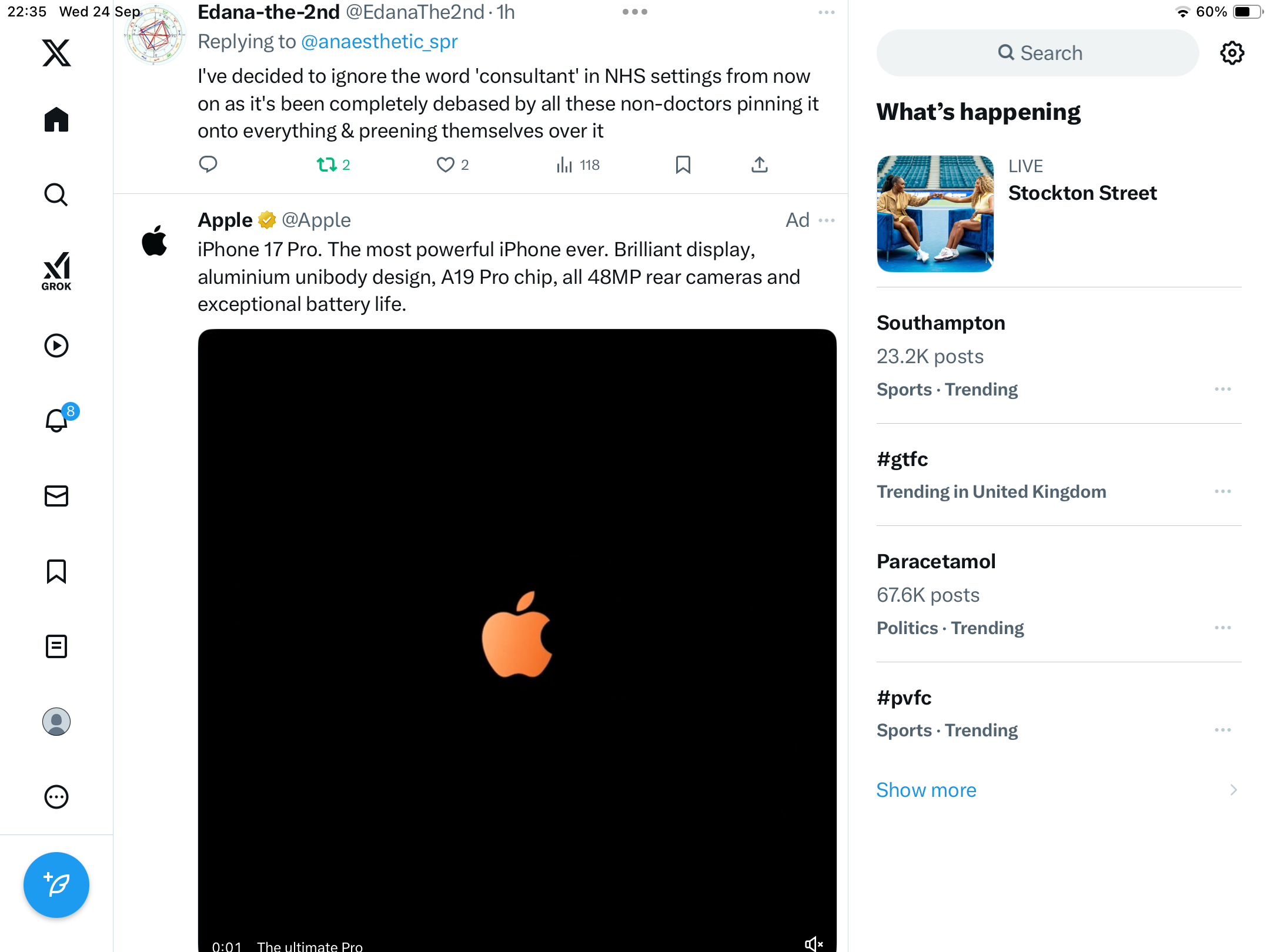
Task: Click the Search input field
Action: pos(1038,53)
